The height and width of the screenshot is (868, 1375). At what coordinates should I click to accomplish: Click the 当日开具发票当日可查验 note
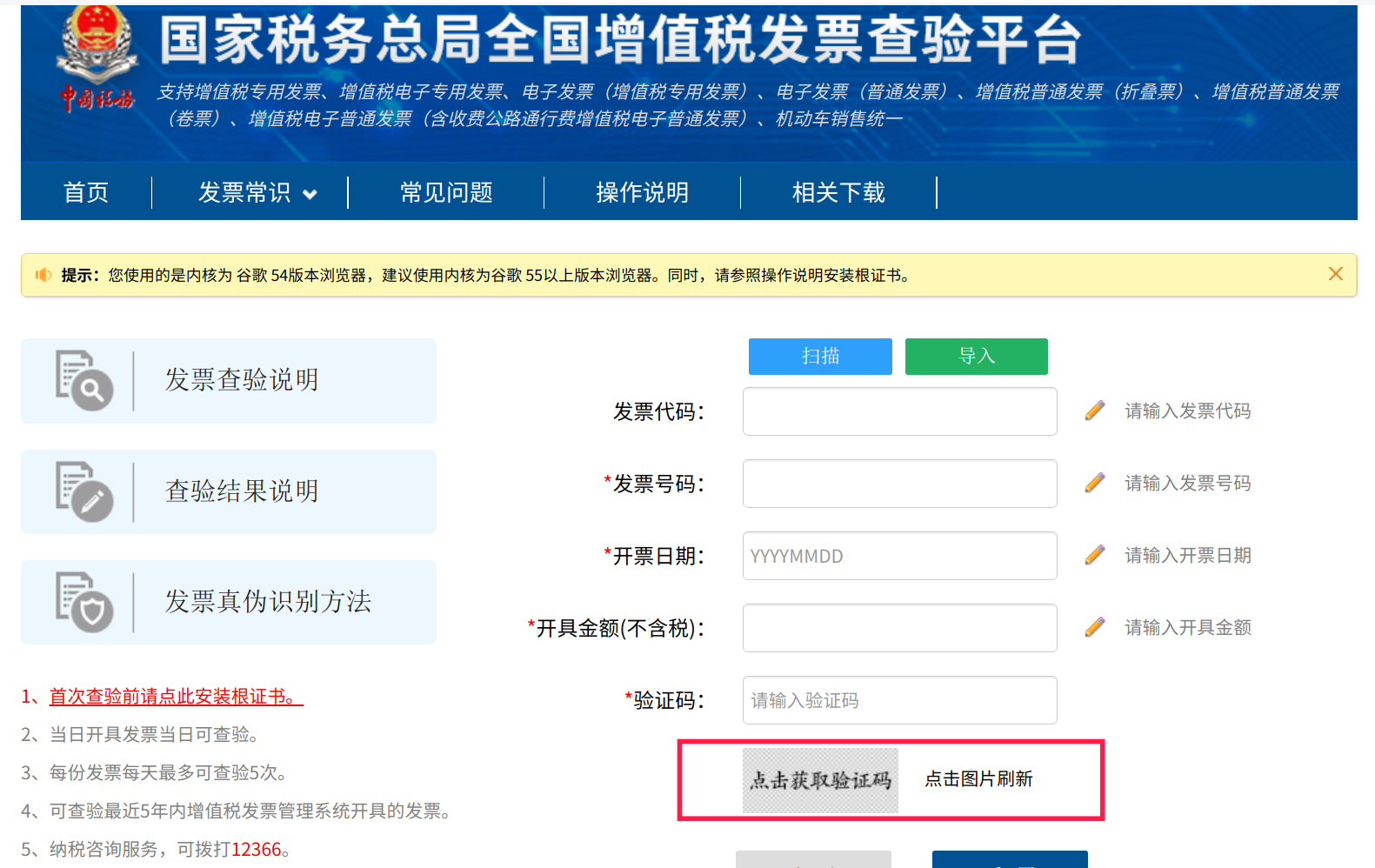140,735
